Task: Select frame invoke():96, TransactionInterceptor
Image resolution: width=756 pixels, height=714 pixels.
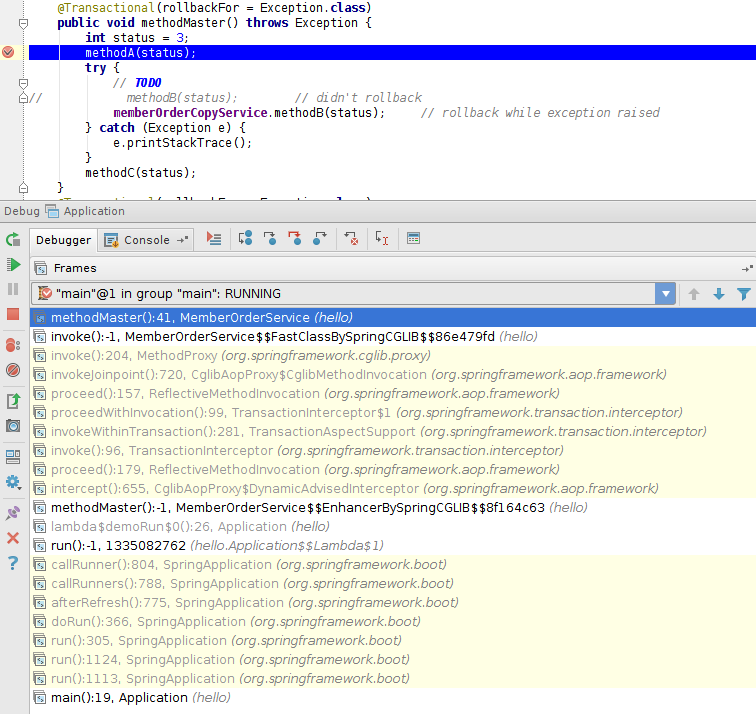Action: coord(393,451)
